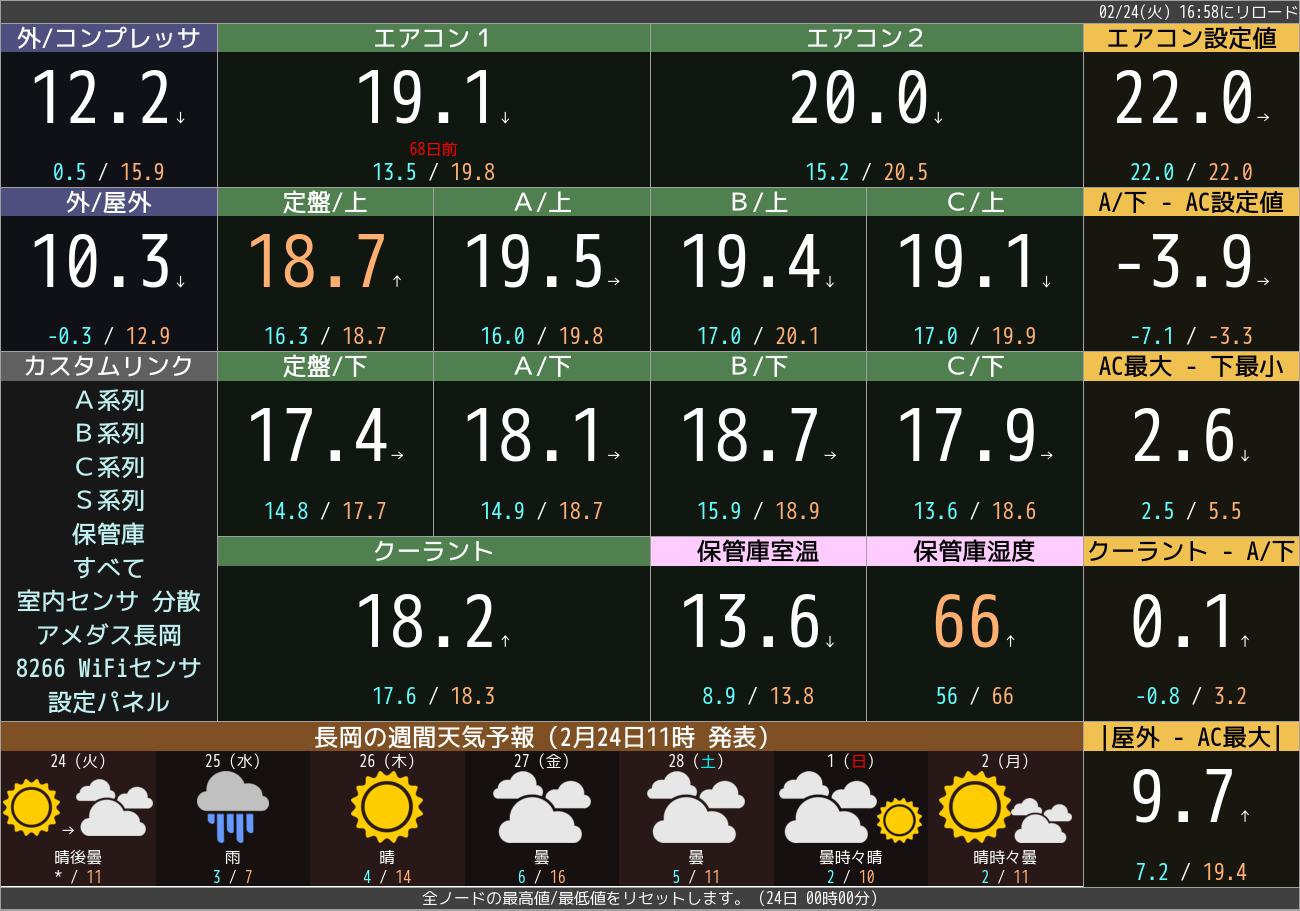The height and width of the screenshot is (911, 1300).
Task: Select B系列 in the sidebar
Action: point(108,434)
